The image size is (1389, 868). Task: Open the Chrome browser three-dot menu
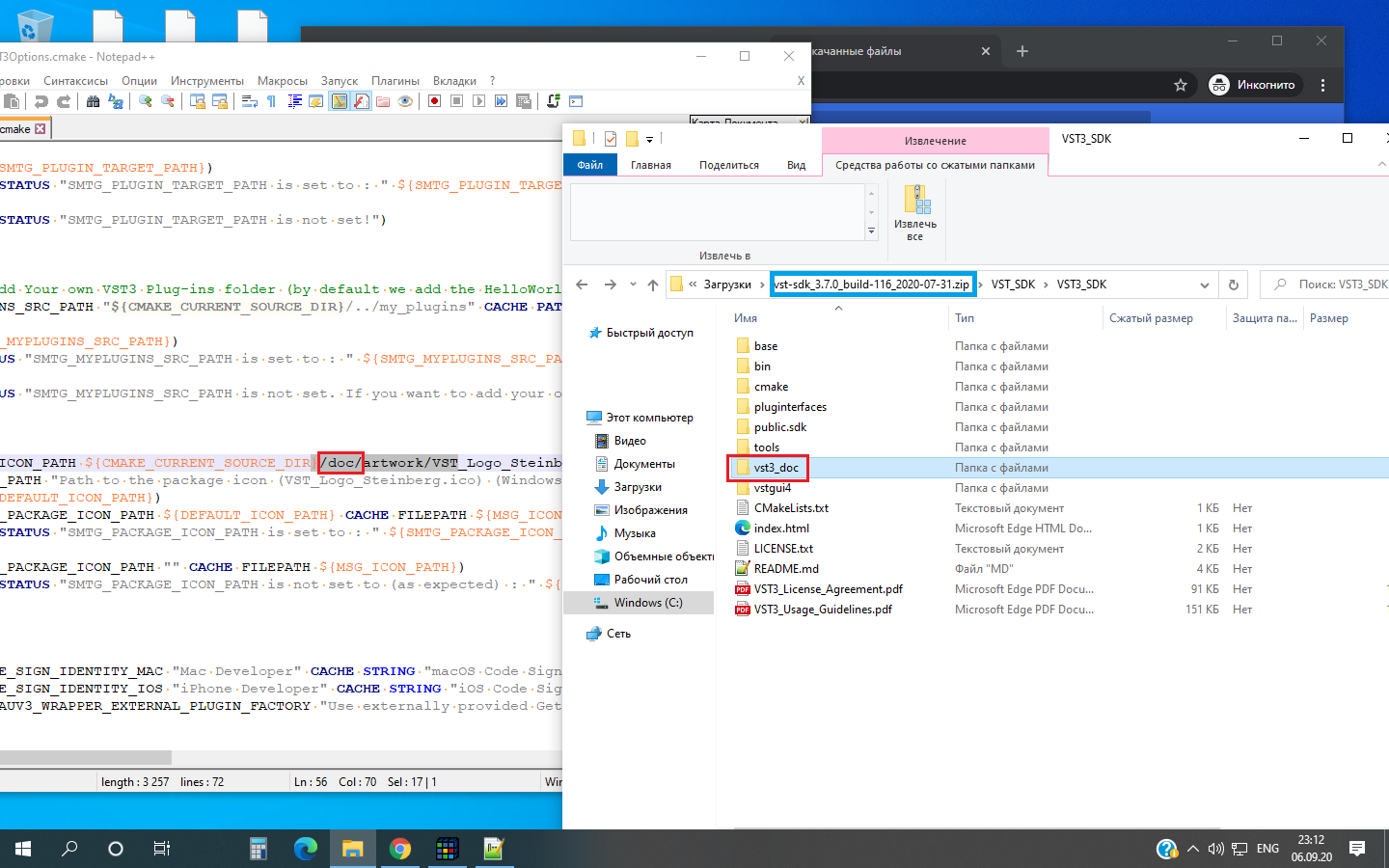coord(1323,85)
